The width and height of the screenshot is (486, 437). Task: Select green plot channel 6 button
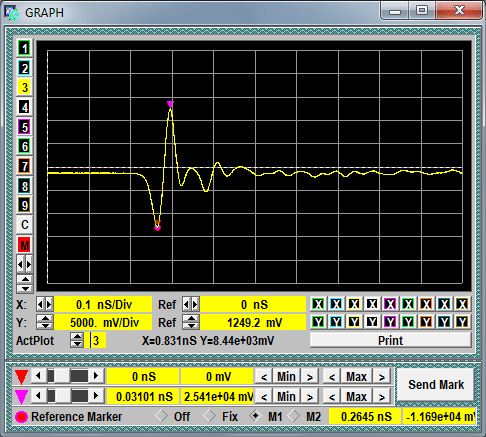coord(24,146)
